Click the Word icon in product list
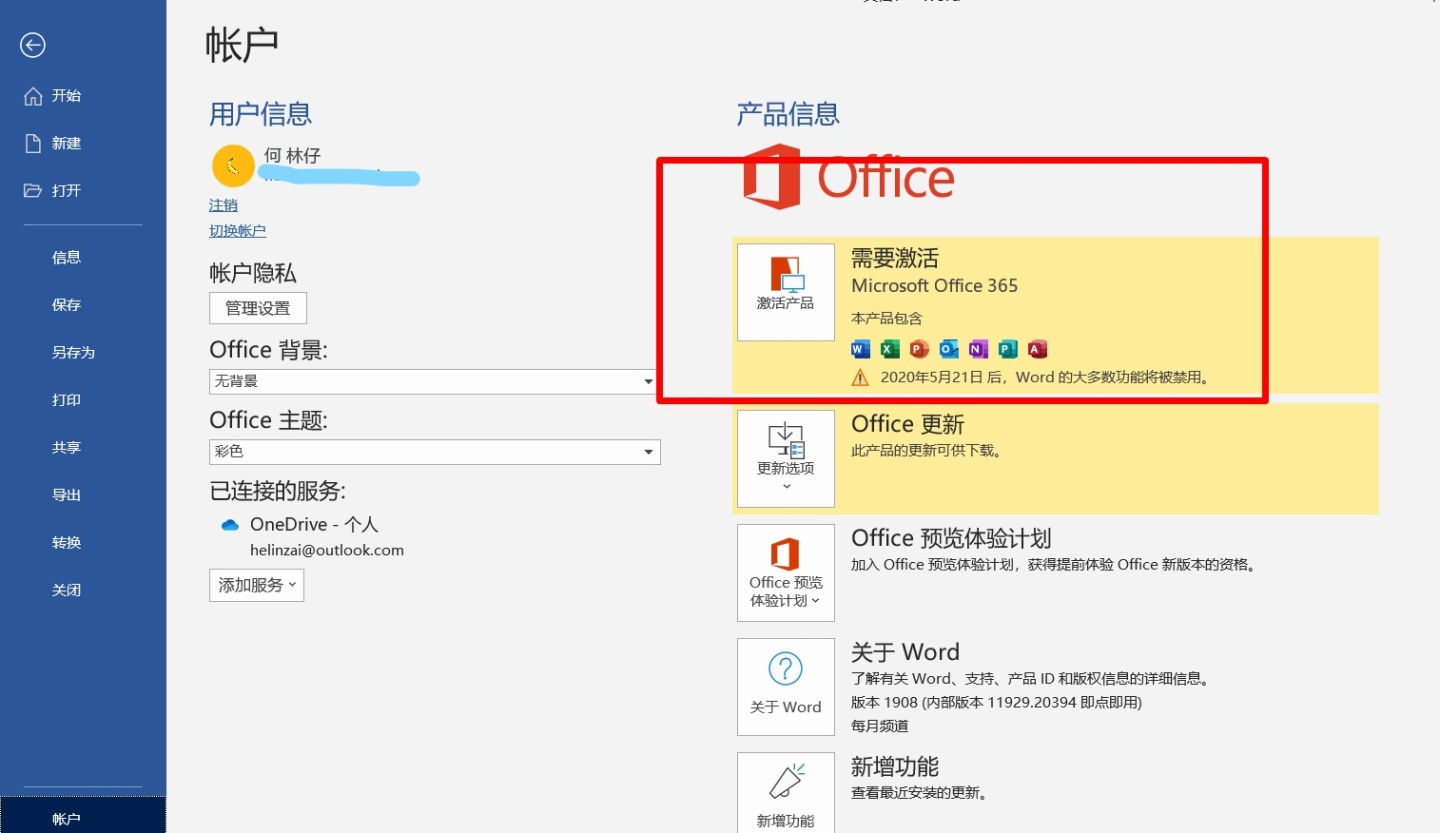The height and width of the screenshot is (833, 1440). 860,349
